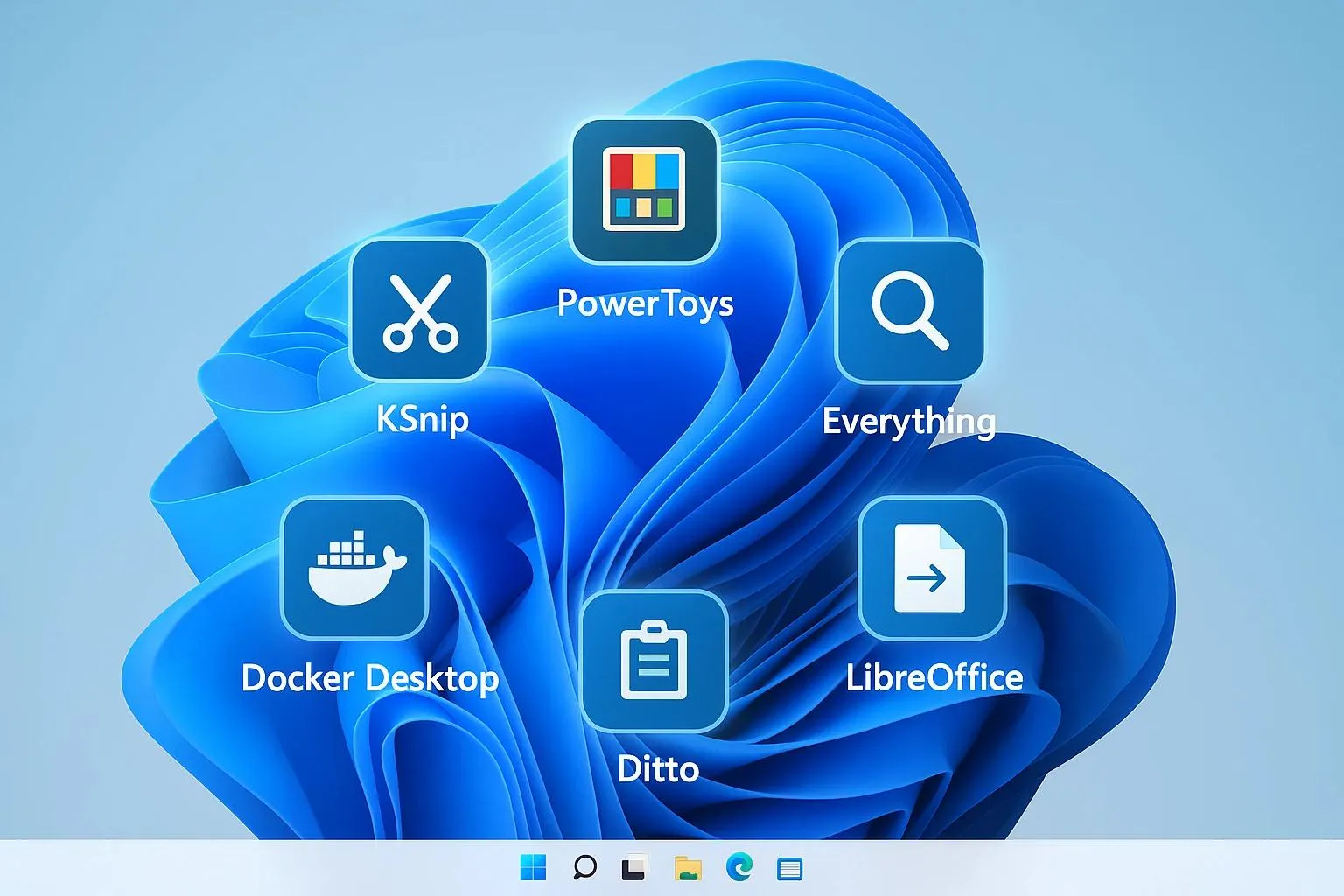Open the PowerToys colorful grid icon
Screen dimensions: 1344x896
pos(645,190)
